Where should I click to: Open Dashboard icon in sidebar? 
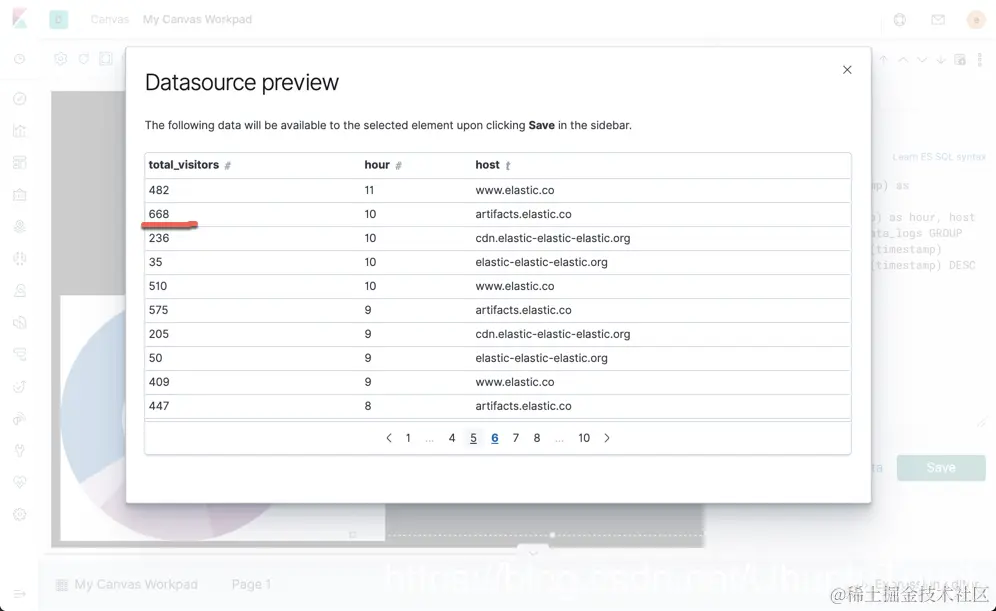[x=20, y=163]
